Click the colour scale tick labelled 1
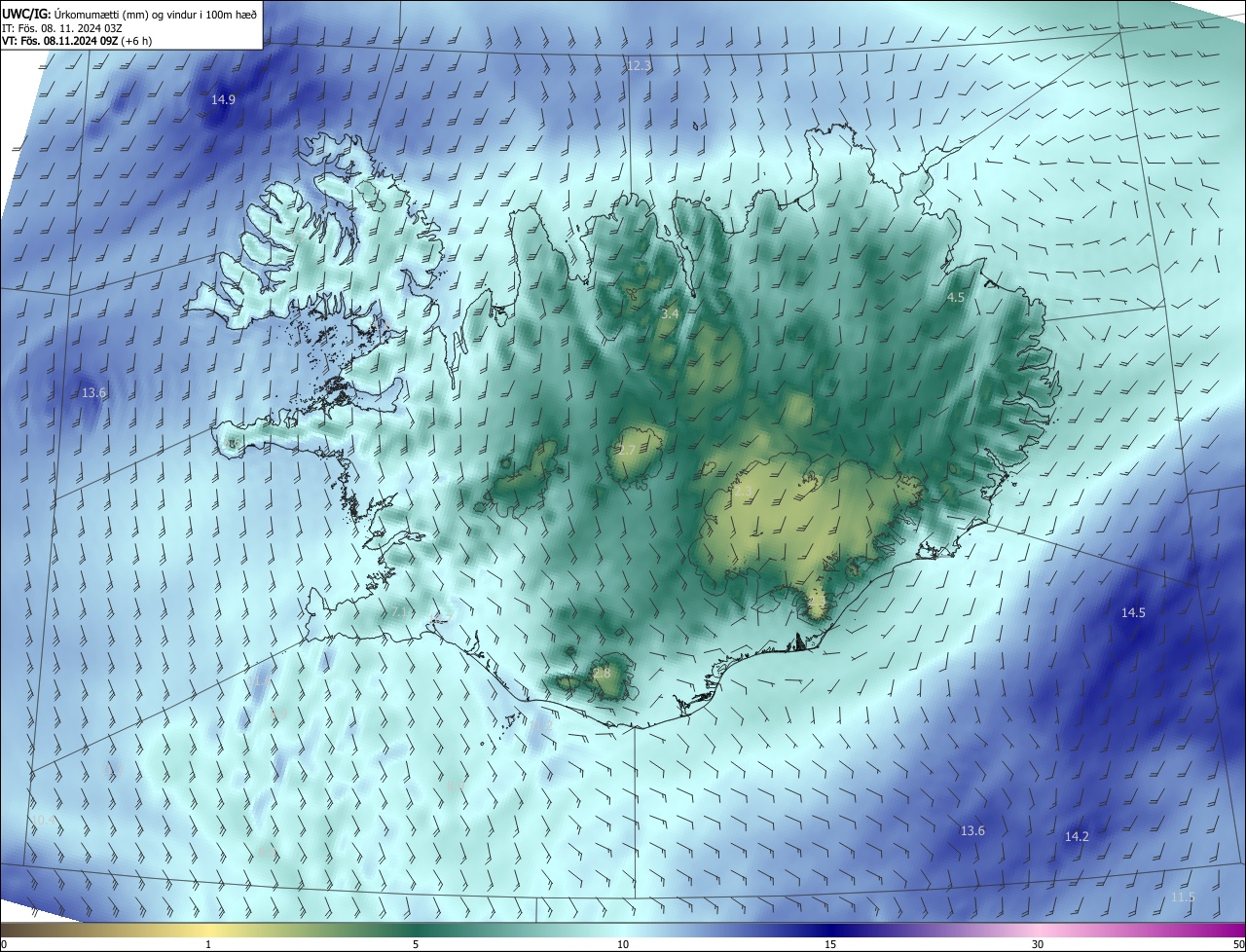1246x952 pixels. (x=208, y=945)
